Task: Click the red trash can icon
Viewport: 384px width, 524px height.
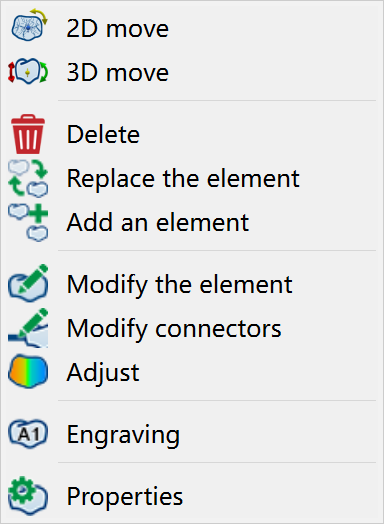Action: [x=28, y=134]
